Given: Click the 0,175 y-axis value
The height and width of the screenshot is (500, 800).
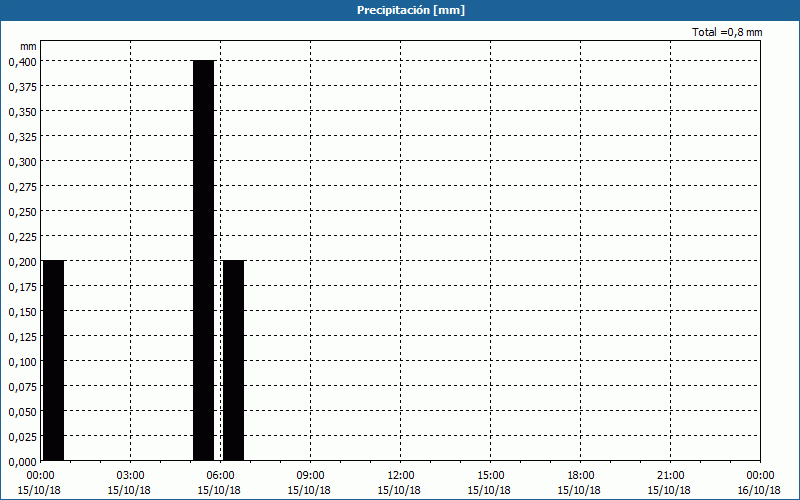Looking at the screenshot, I should pos(23,287).
